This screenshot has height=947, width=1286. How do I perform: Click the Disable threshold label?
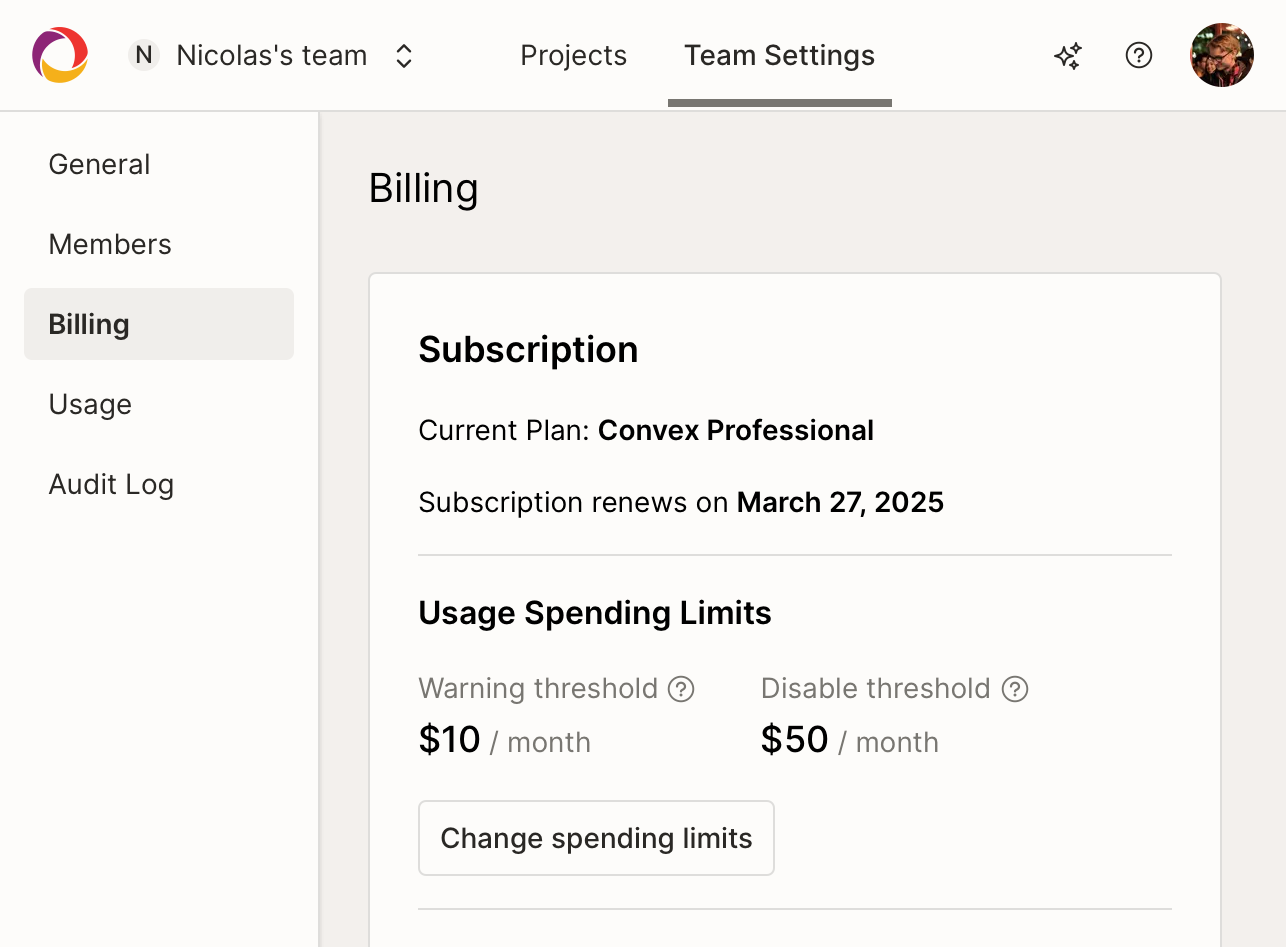(x=876, y=689)
